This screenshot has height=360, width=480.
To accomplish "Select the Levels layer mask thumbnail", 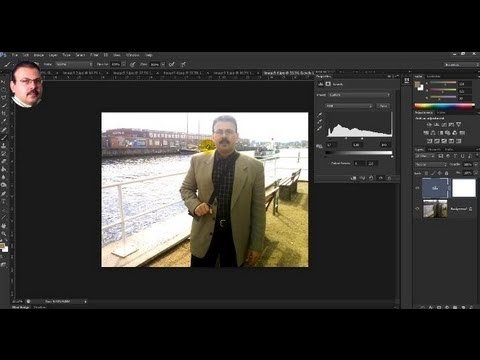I will (464, 188).
